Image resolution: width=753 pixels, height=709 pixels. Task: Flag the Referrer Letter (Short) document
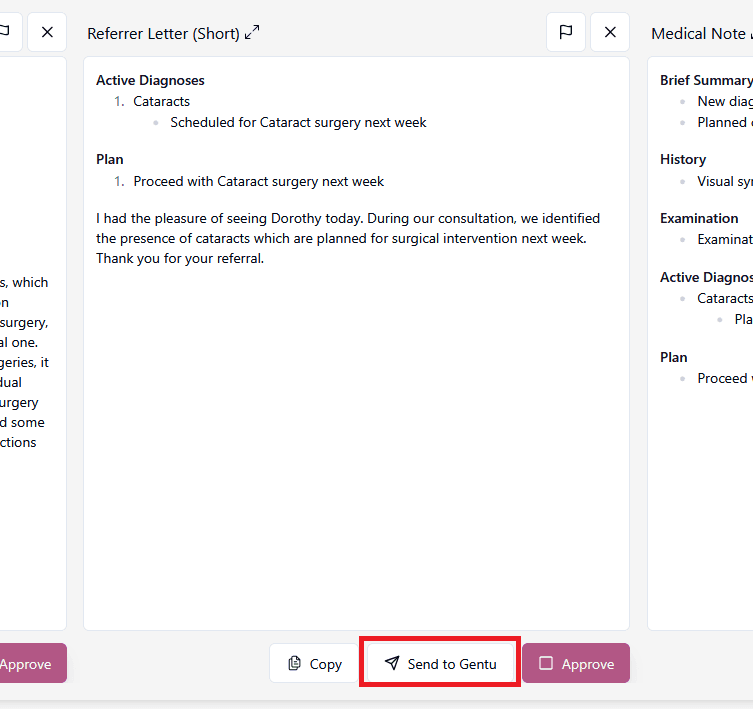click(566, 32)
